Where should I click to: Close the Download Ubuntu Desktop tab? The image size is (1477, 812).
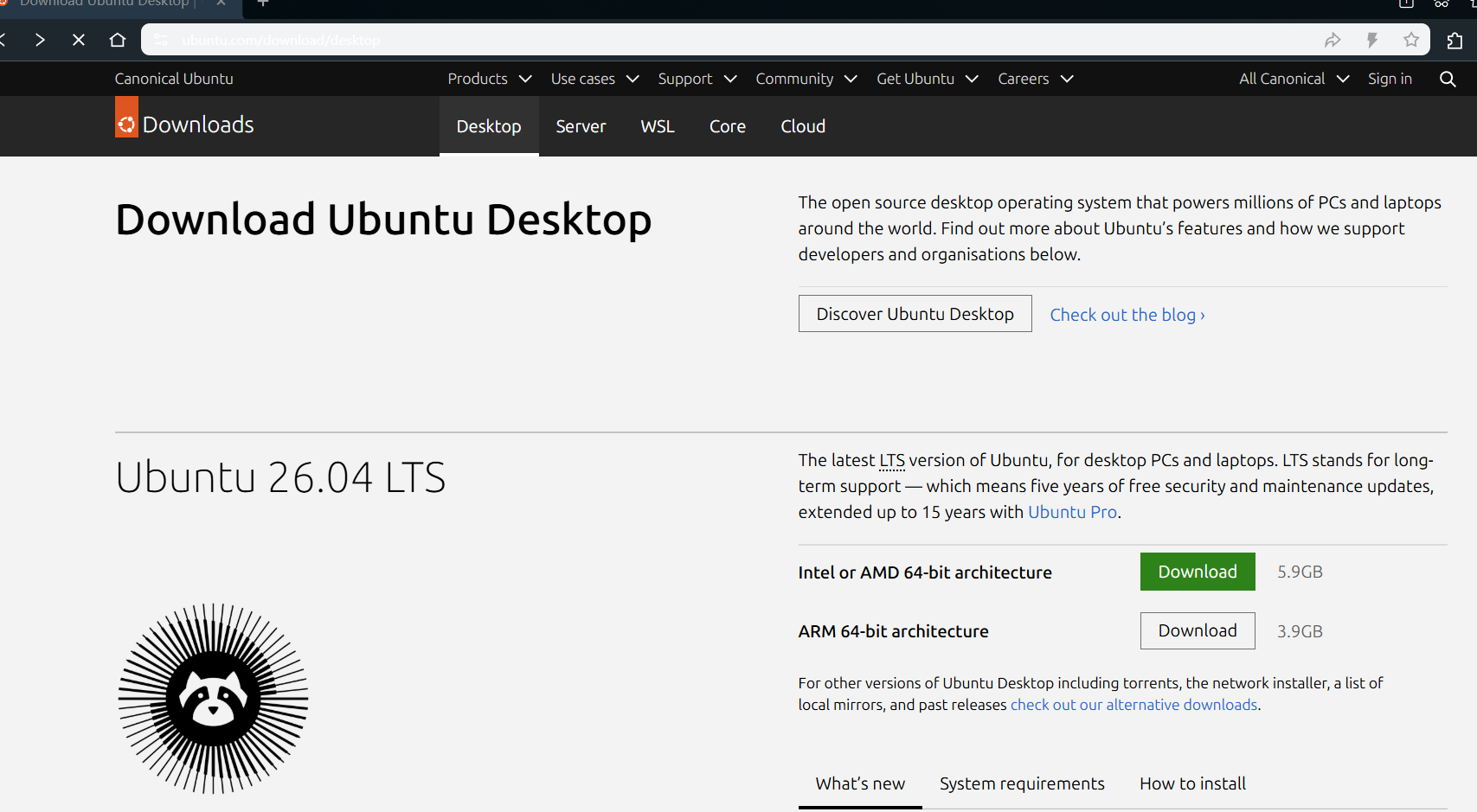222,3
